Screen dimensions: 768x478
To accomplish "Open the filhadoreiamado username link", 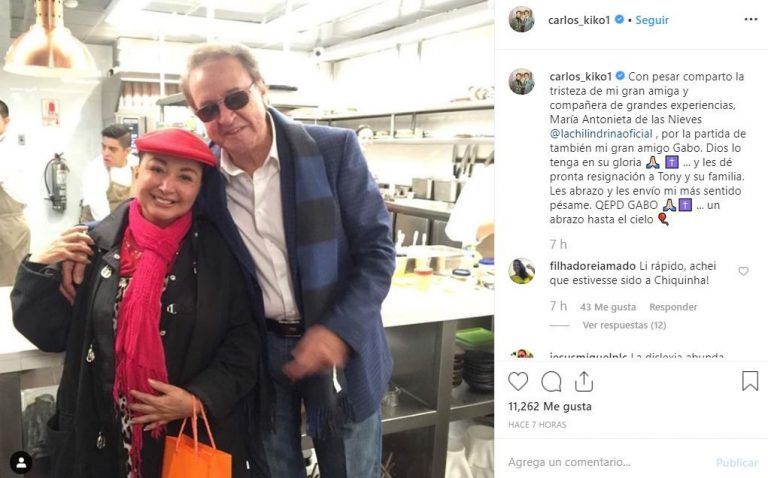I will point(592,266).
